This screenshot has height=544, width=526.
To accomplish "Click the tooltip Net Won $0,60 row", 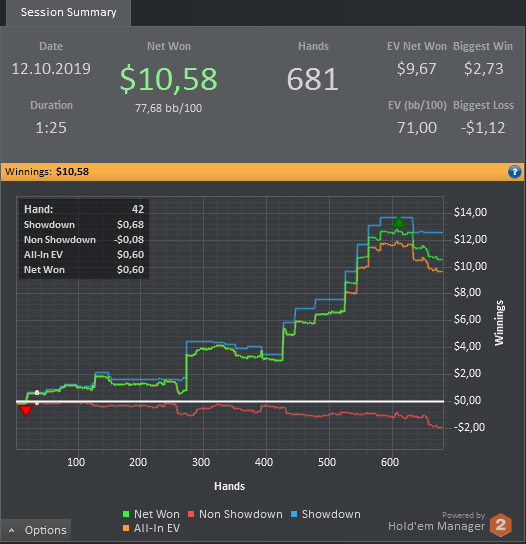I will 84,270.
